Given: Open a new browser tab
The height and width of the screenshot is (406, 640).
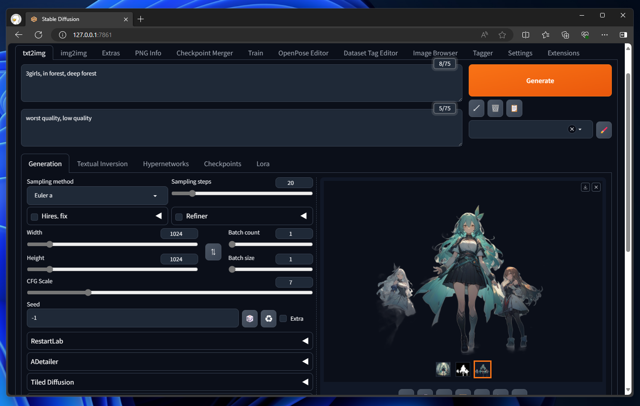Looking at the screenshot, I should pyautogui.click(x=140, y=19).
